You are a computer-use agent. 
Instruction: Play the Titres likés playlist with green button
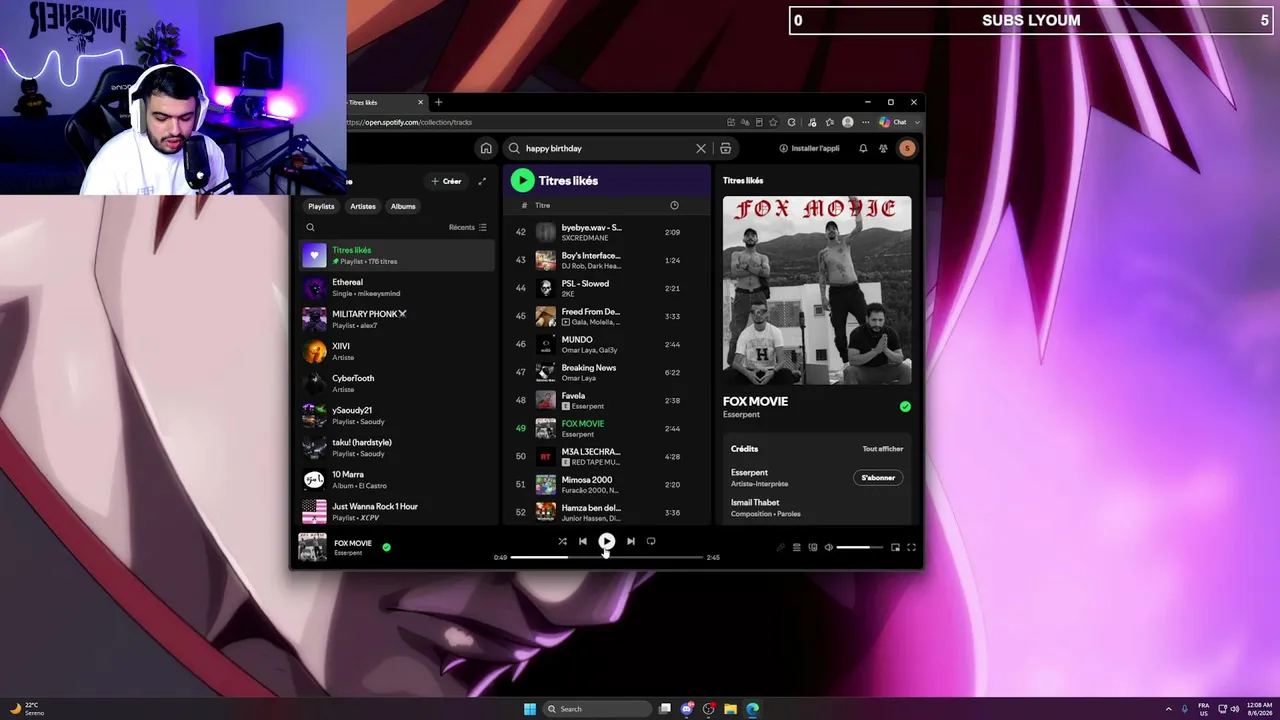pos(522,180)
